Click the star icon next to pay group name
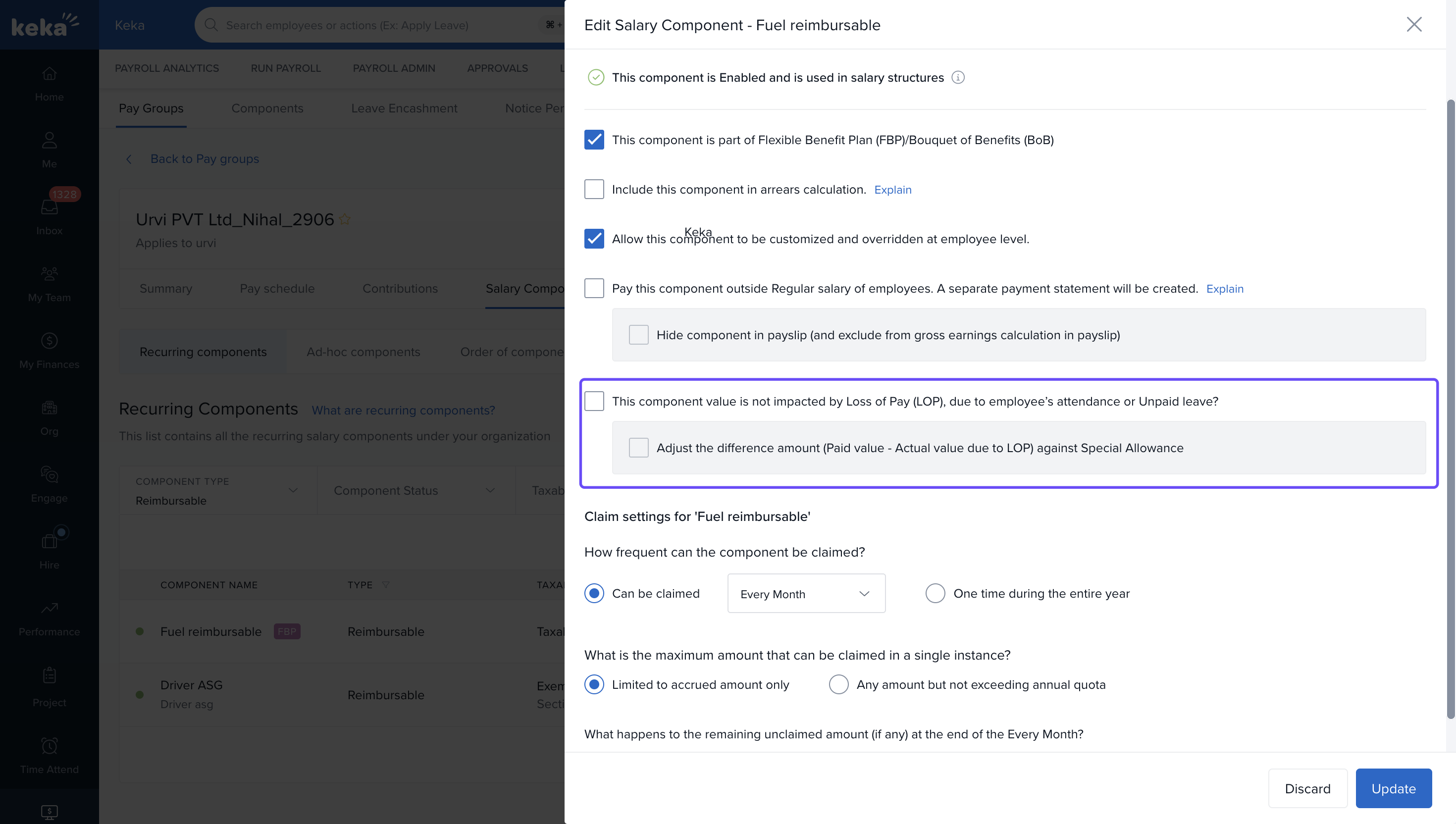1456x824 pixels. (x=345, y=219)
